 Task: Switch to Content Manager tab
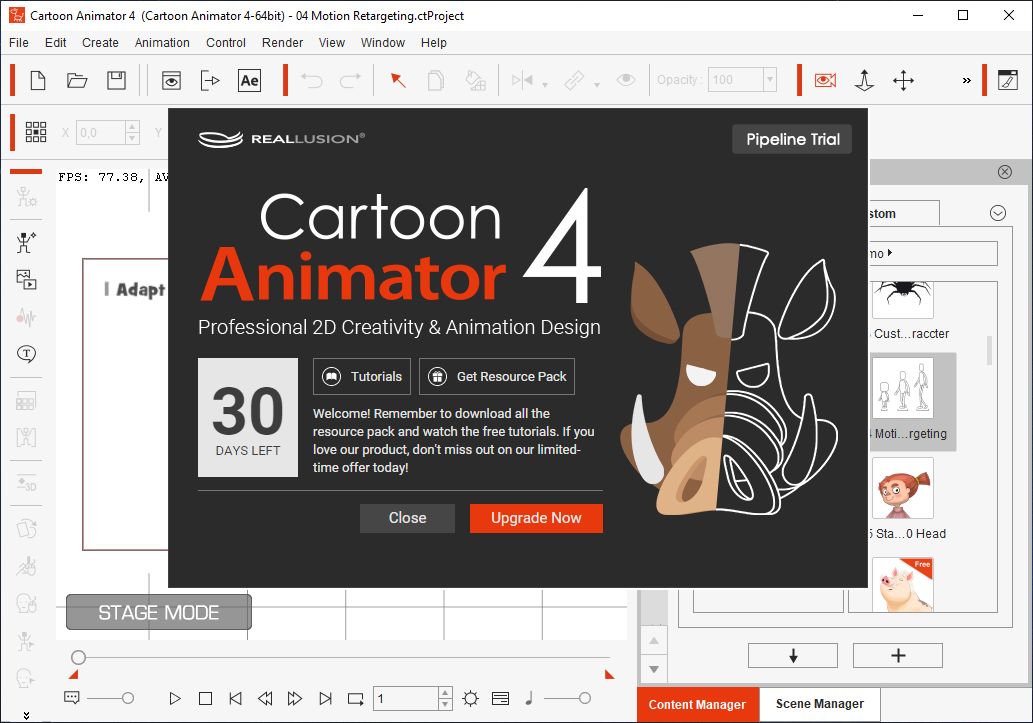[697, 705]
